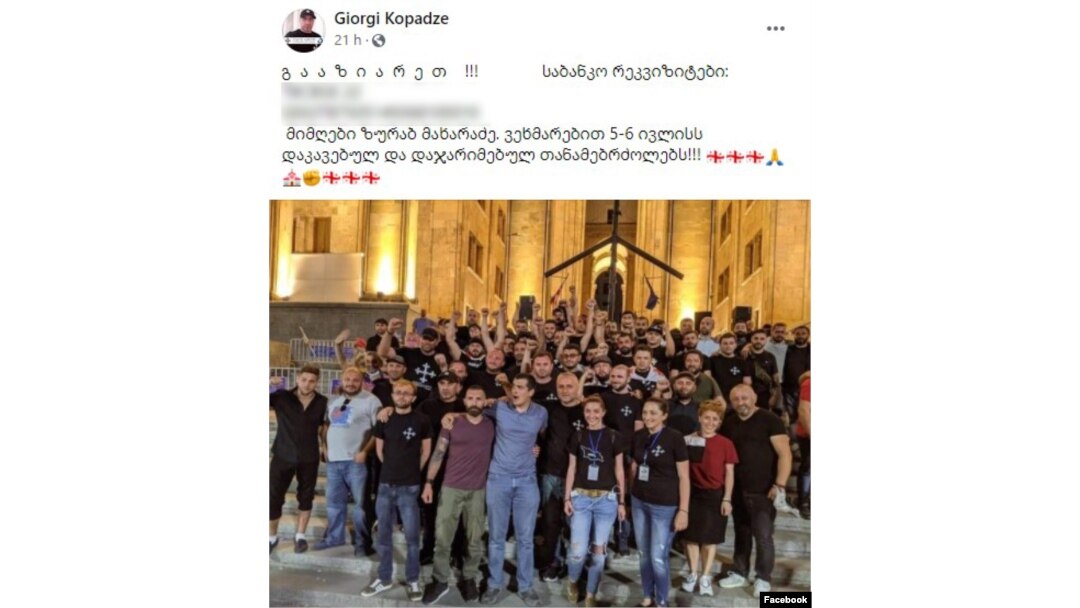The height and width of the screenshot is (608, 1080).
Task: Open the post's 21 h timestamp link
Action: [348, 41]
